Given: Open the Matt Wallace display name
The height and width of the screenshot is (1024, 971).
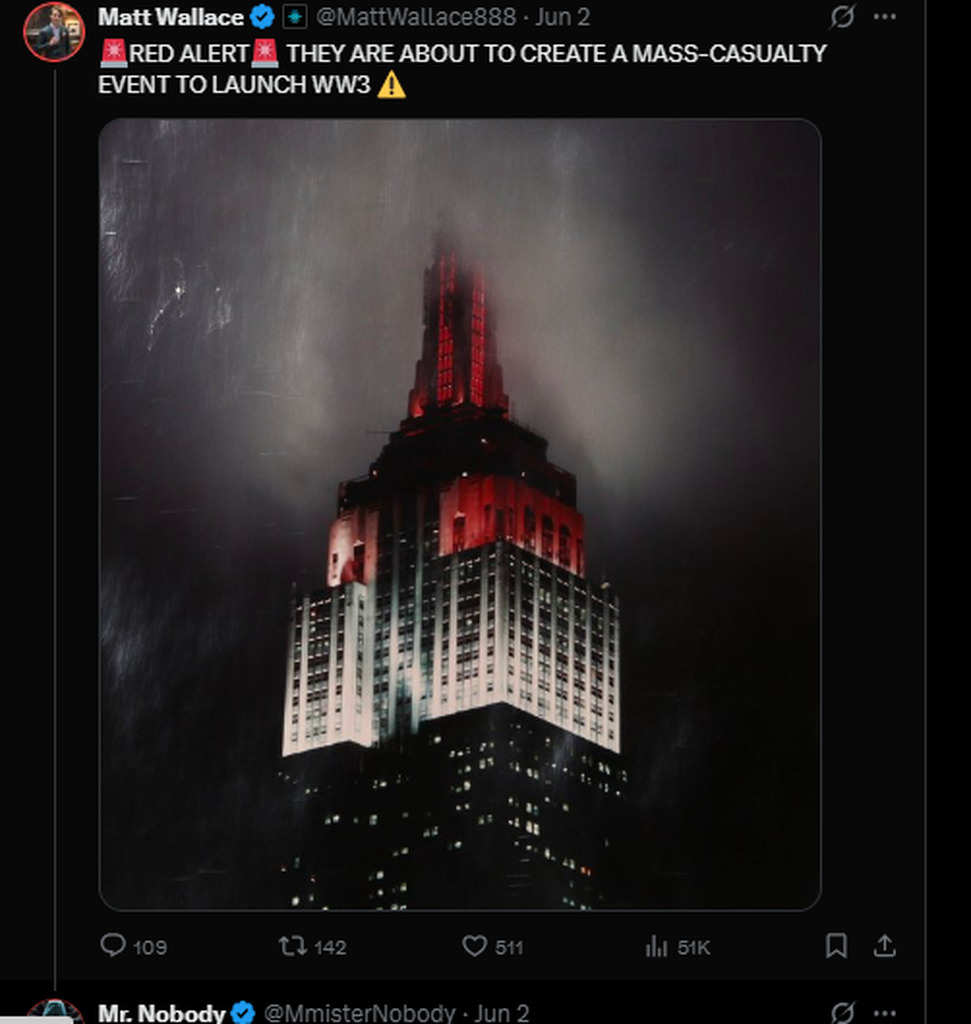Looking at the screenshot, I should (170, 17).
